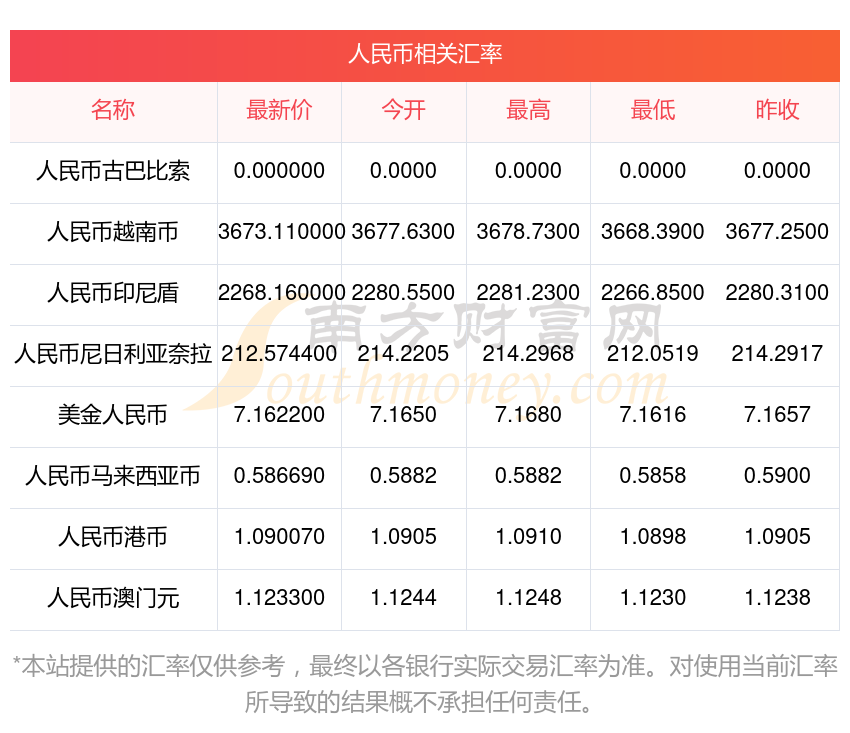The width and height of the screenshot is (850, 733).
Task: Click the value 3678.7300
Action: click(528, 232)
